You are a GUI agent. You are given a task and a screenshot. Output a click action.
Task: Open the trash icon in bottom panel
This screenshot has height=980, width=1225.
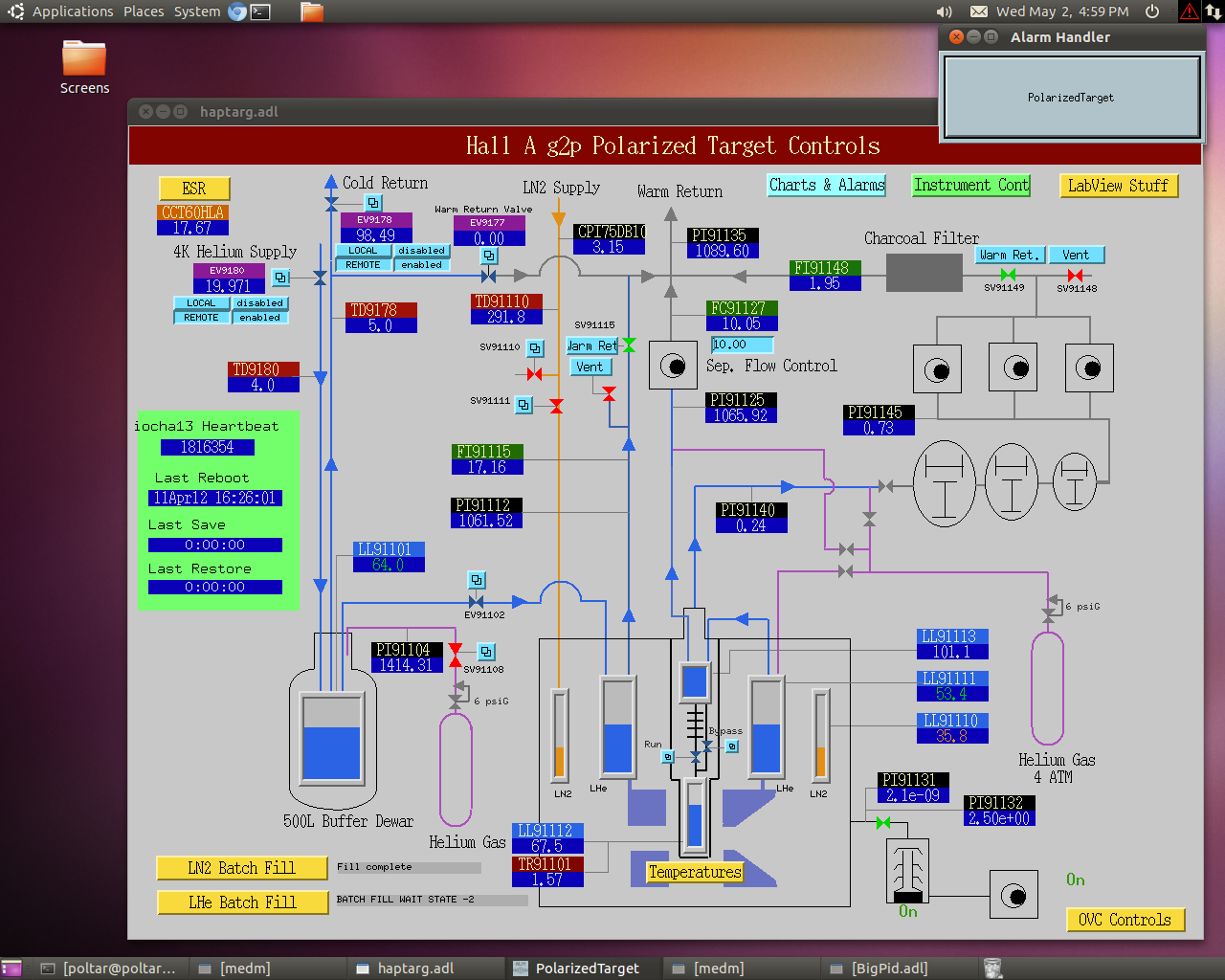coord(992,969)
